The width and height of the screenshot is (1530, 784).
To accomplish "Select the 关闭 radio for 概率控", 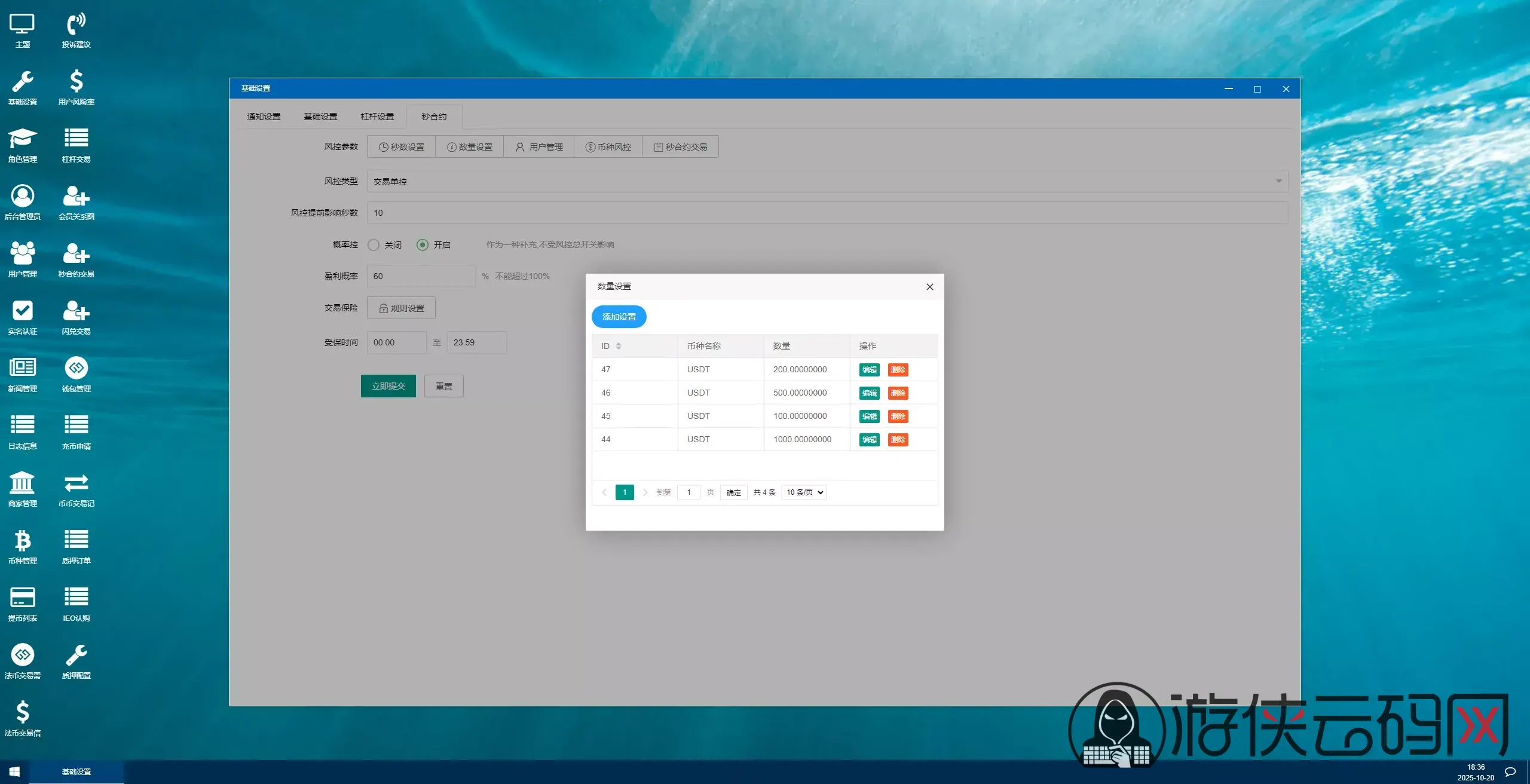I will point(374,245).
